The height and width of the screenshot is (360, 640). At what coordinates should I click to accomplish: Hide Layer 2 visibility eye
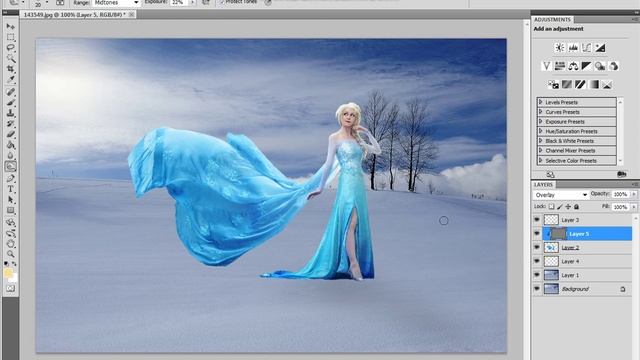tap(537, 247)
